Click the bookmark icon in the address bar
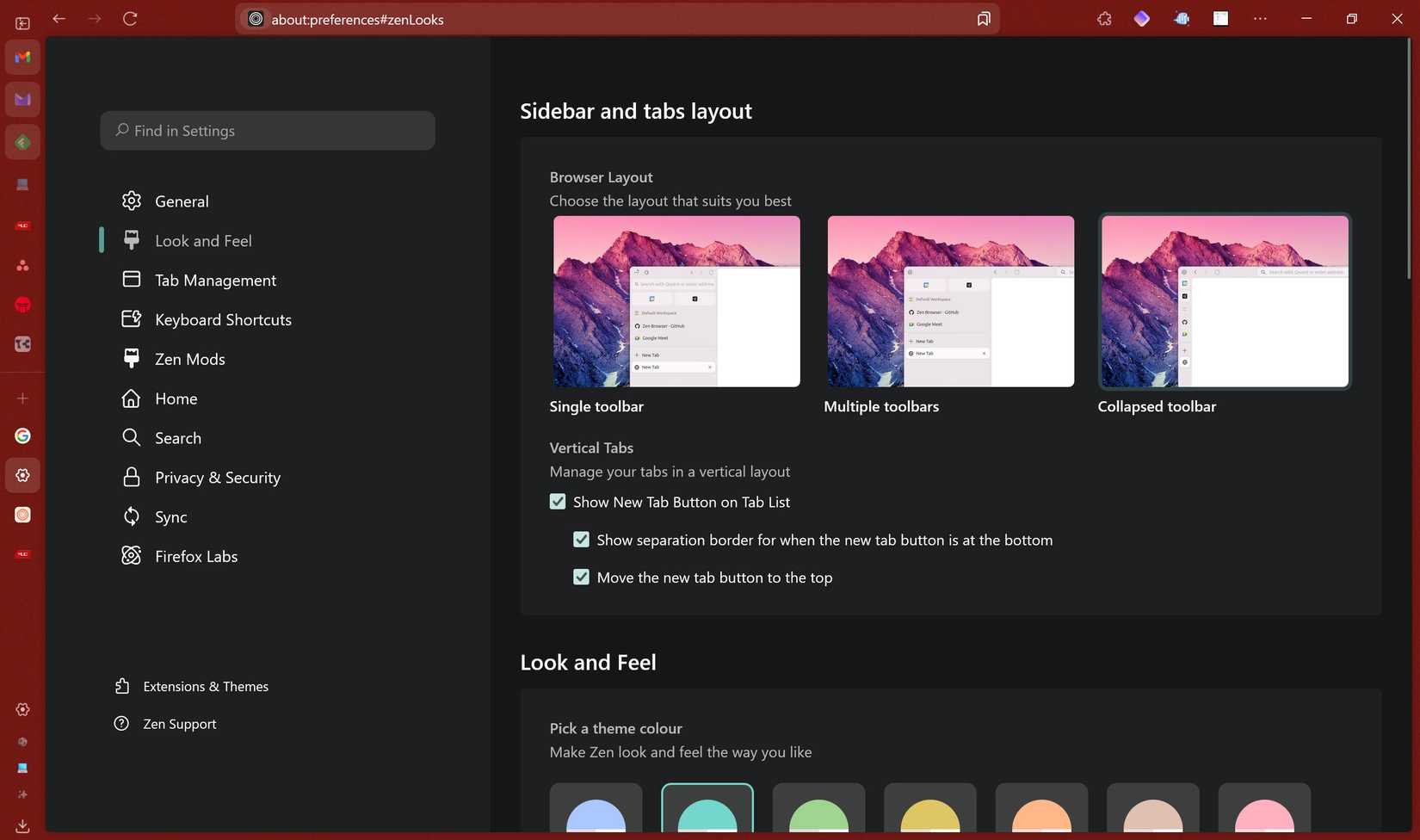 point(983,18)
